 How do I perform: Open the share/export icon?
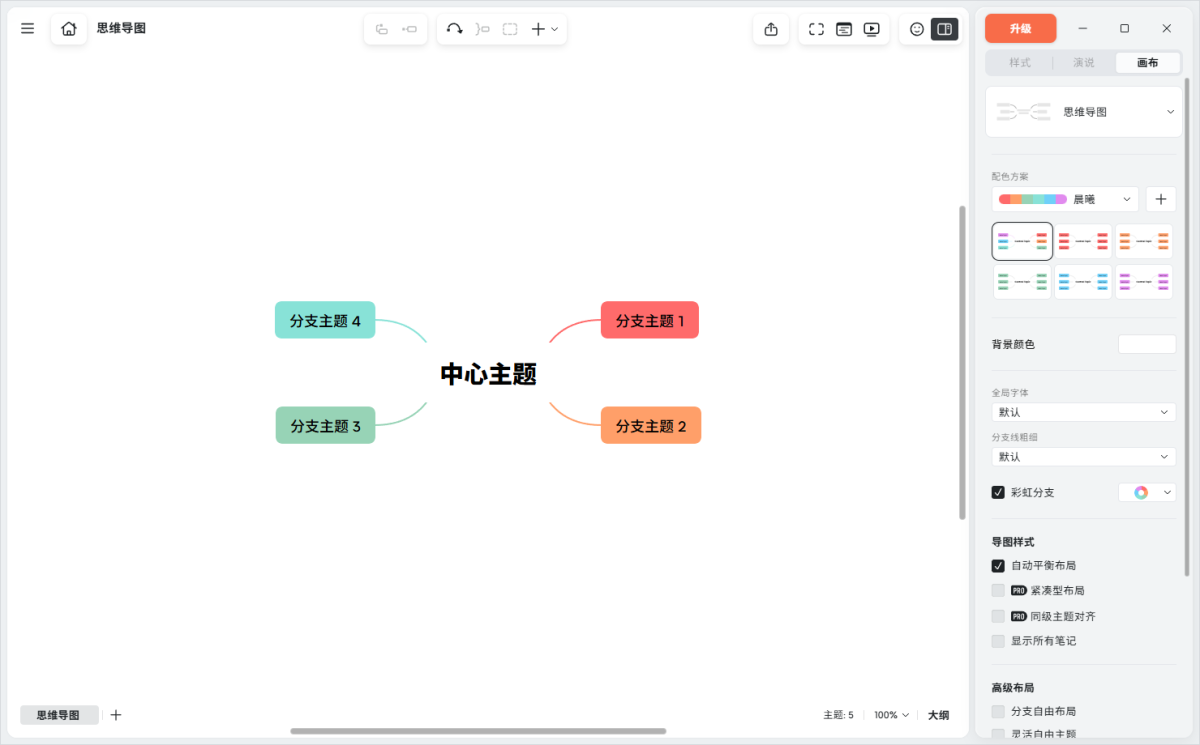point(771,29)
